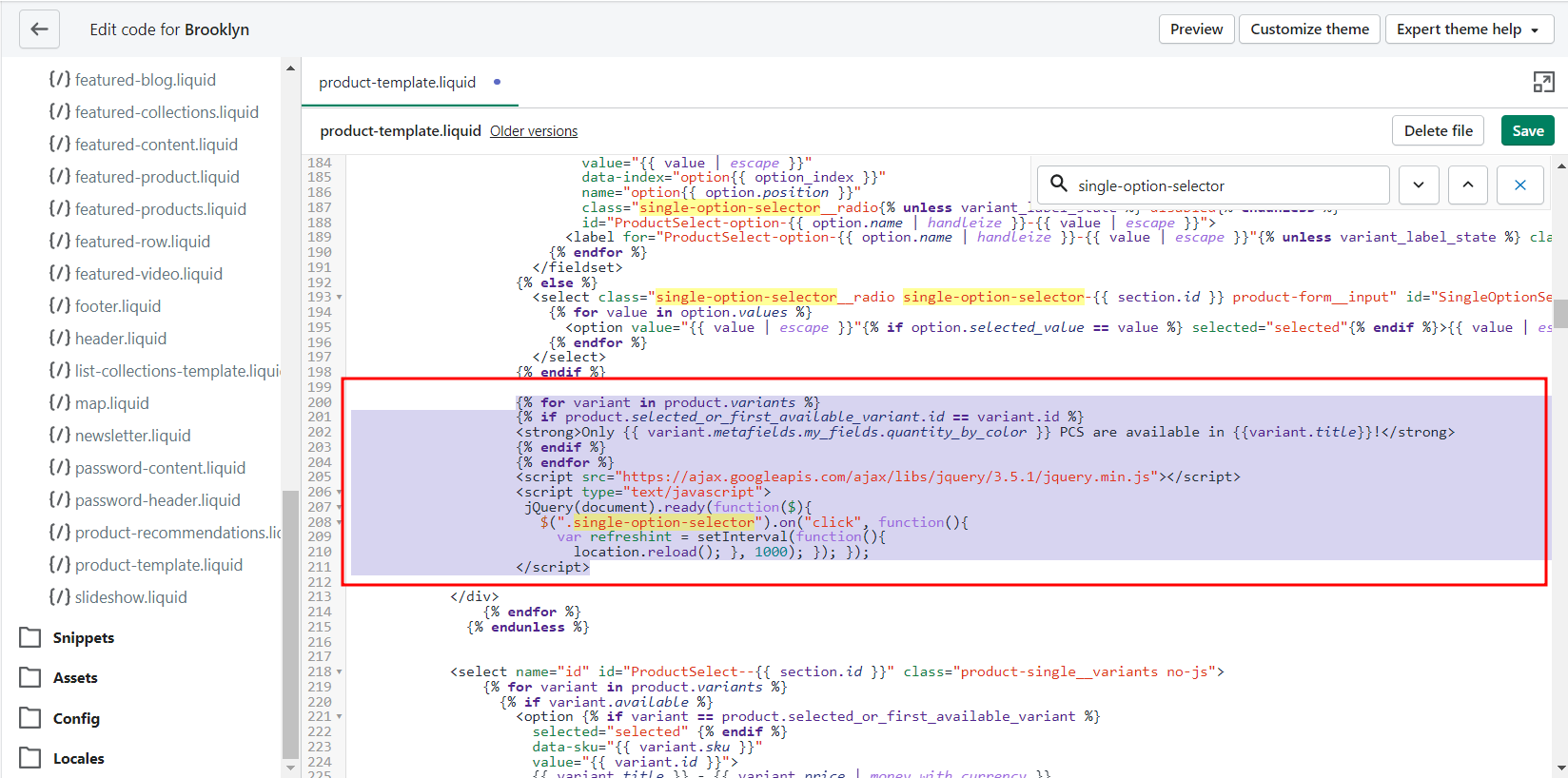Click the search magnifier icon
This screenshot has width=1568, height=778.
pos(1058,185)
